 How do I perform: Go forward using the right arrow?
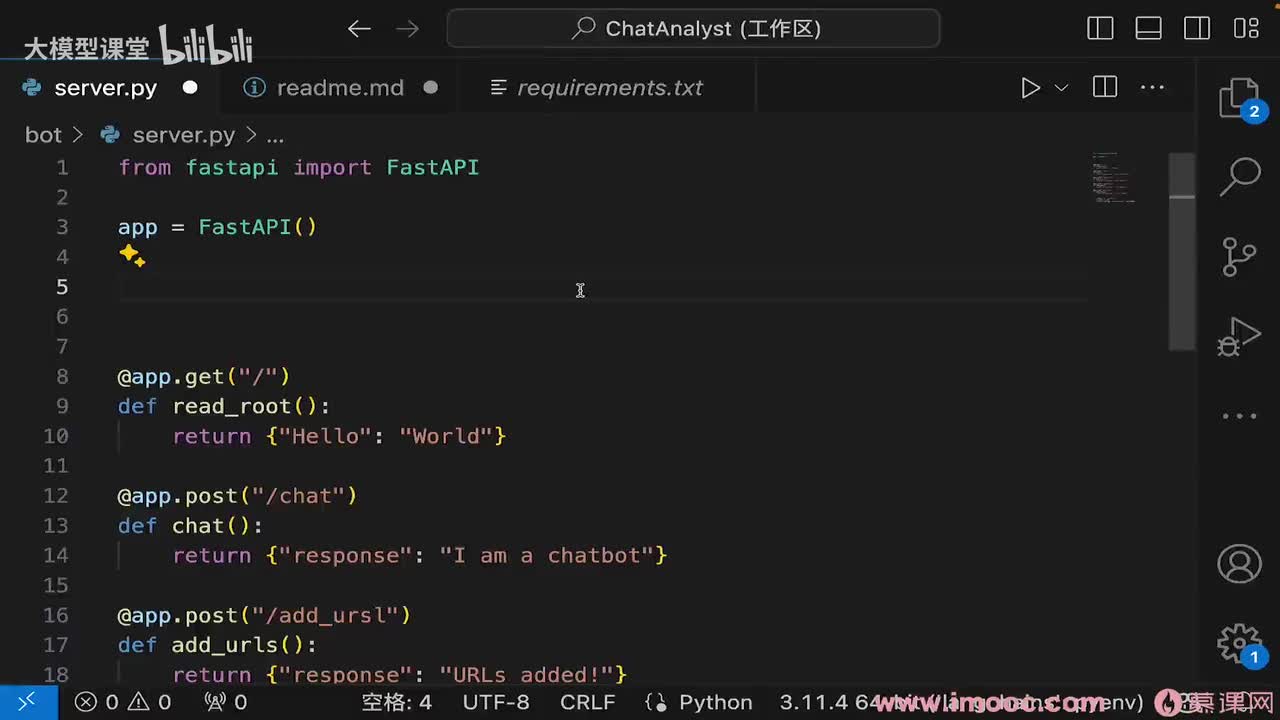click(x=407, y=29)
